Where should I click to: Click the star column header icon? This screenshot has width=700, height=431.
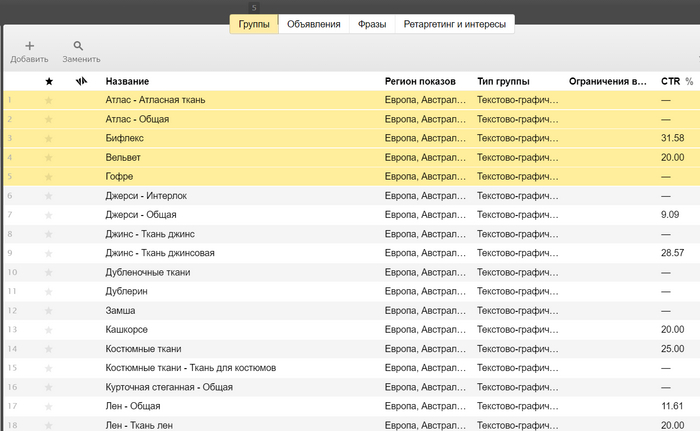click(49, 80)
